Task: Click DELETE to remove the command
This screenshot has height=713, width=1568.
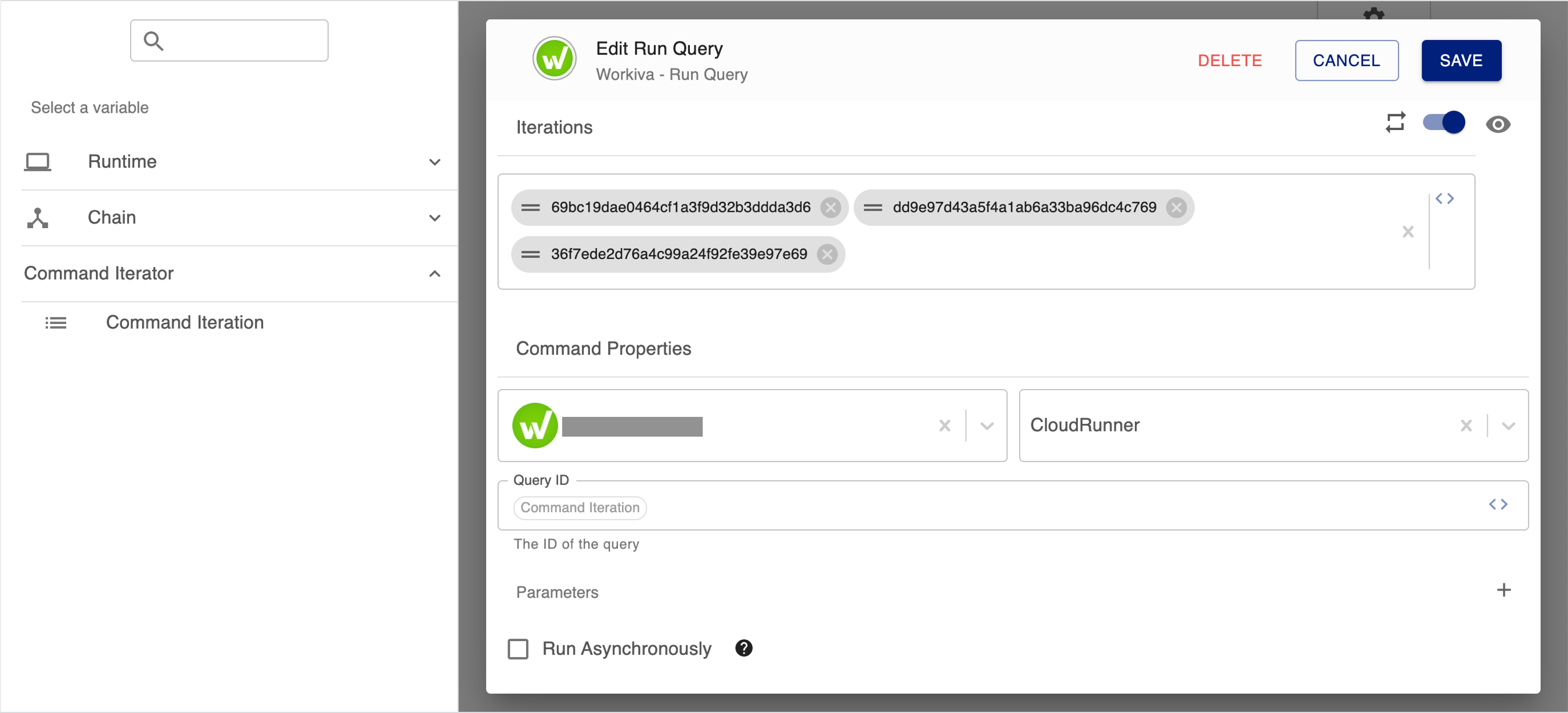Action: click(x=1229, y=60)
